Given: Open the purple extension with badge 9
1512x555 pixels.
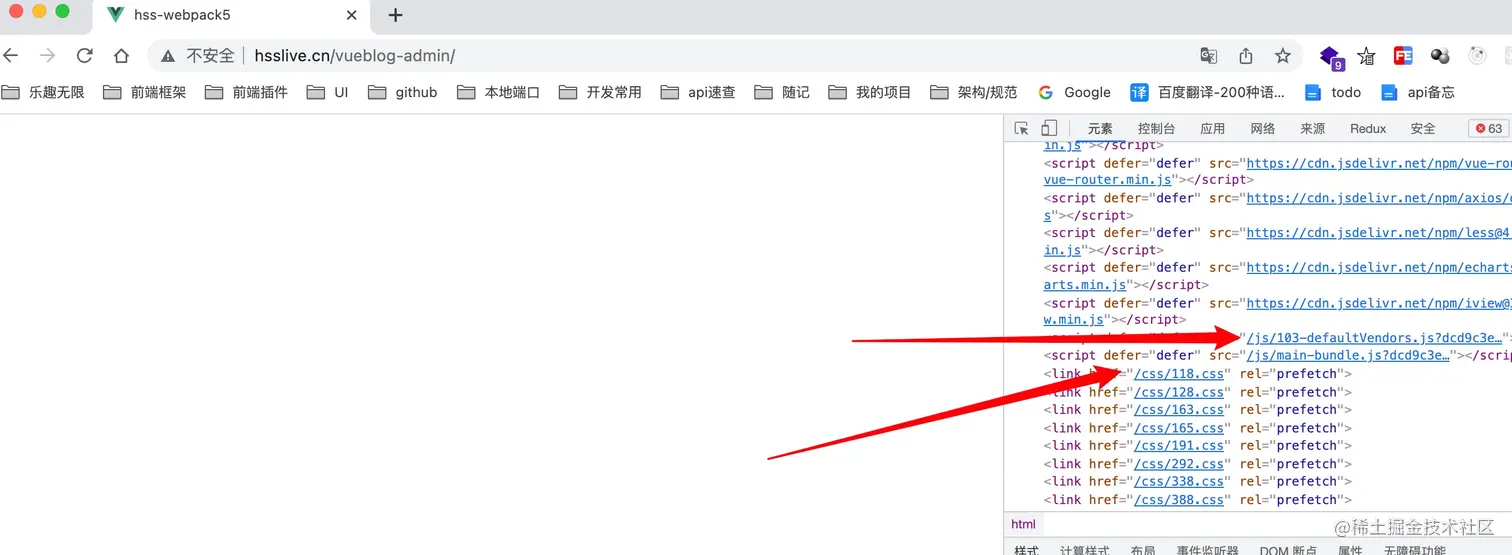Looking at the screenshot, I should [x=1331, y=57].
